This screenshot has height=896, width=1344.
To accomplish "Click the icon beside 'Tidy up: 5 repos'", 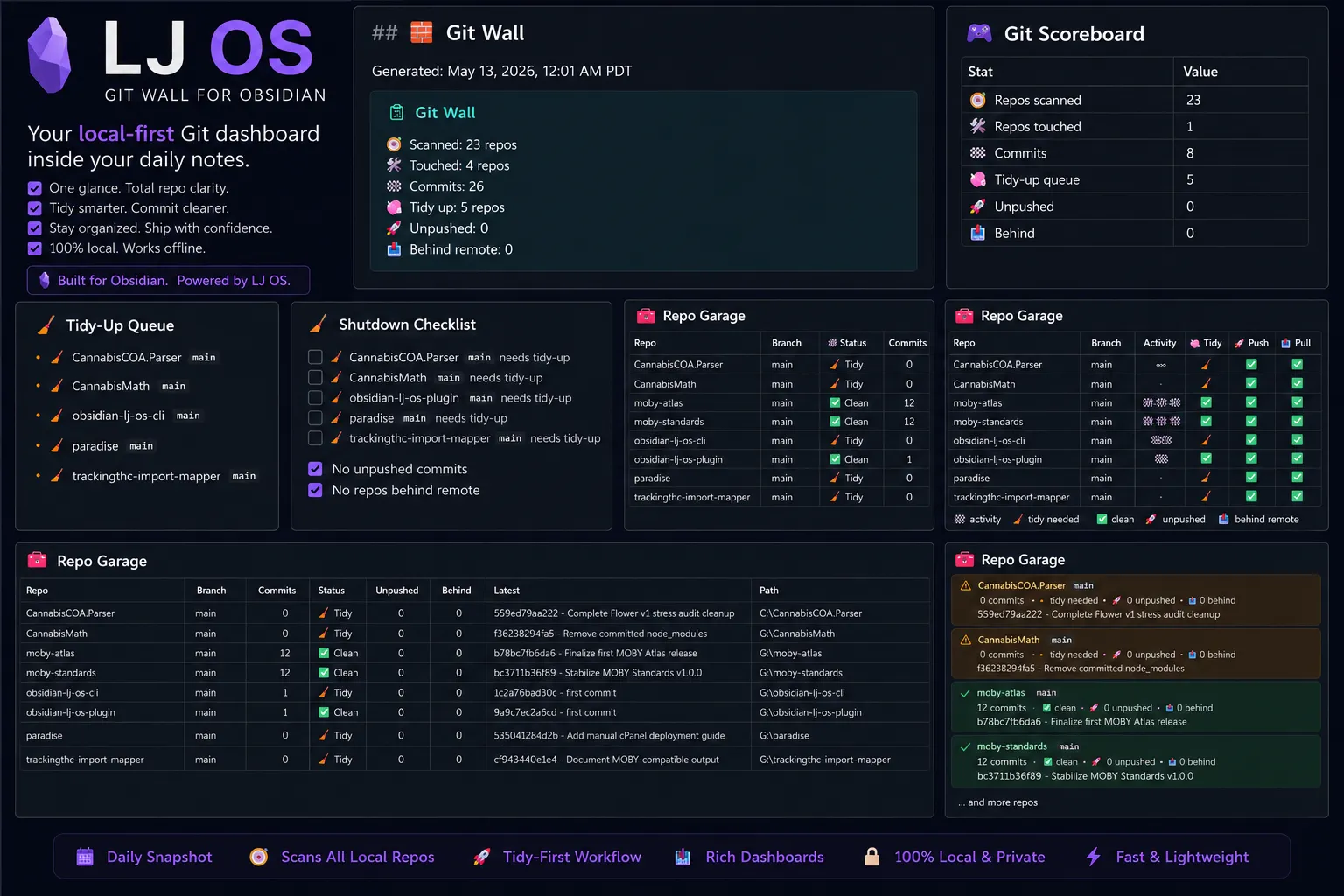I will (x=394, y=207).
